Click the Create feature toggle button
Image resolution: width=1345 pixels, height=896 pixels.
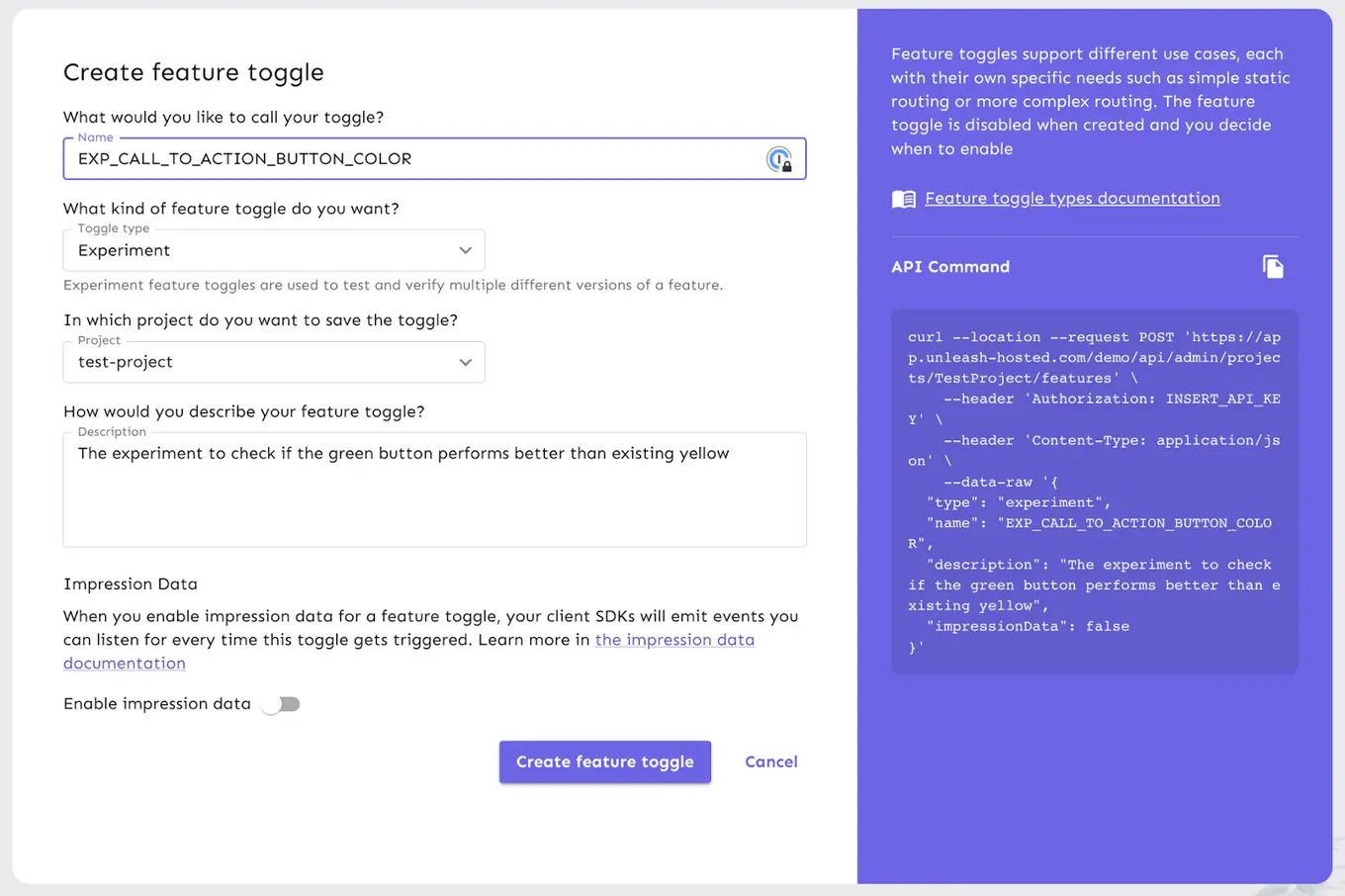pos(604,762)
